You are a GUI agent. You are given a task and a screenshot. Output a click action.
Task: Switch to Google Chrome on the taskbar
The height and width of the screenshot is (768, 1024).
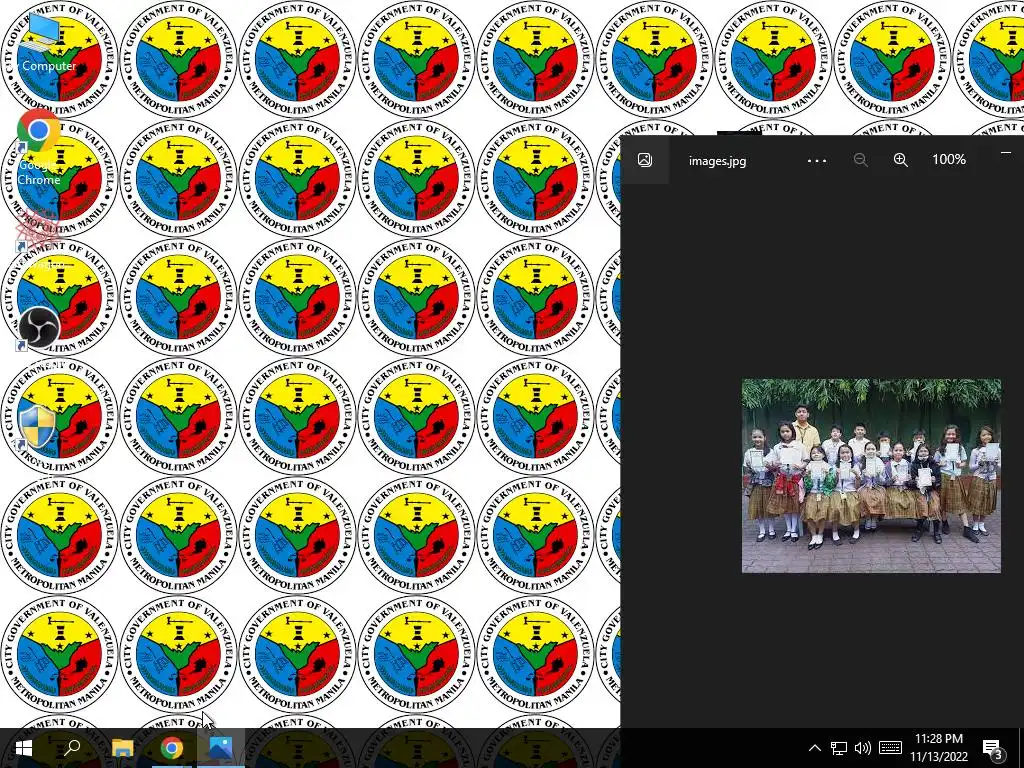pyautogui.click(x=172, y=748)
